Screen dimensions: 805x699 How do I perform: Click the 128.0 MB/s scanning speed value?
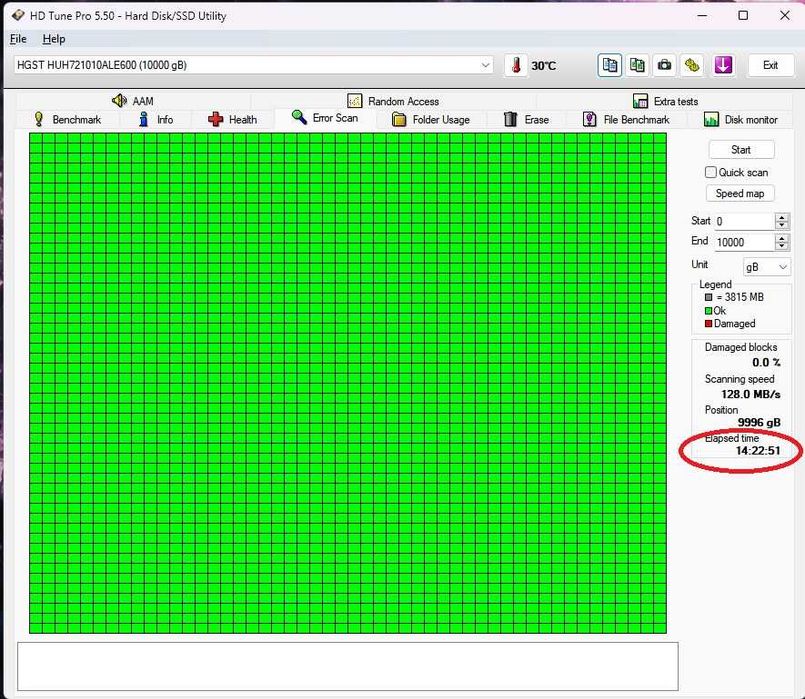751,394
